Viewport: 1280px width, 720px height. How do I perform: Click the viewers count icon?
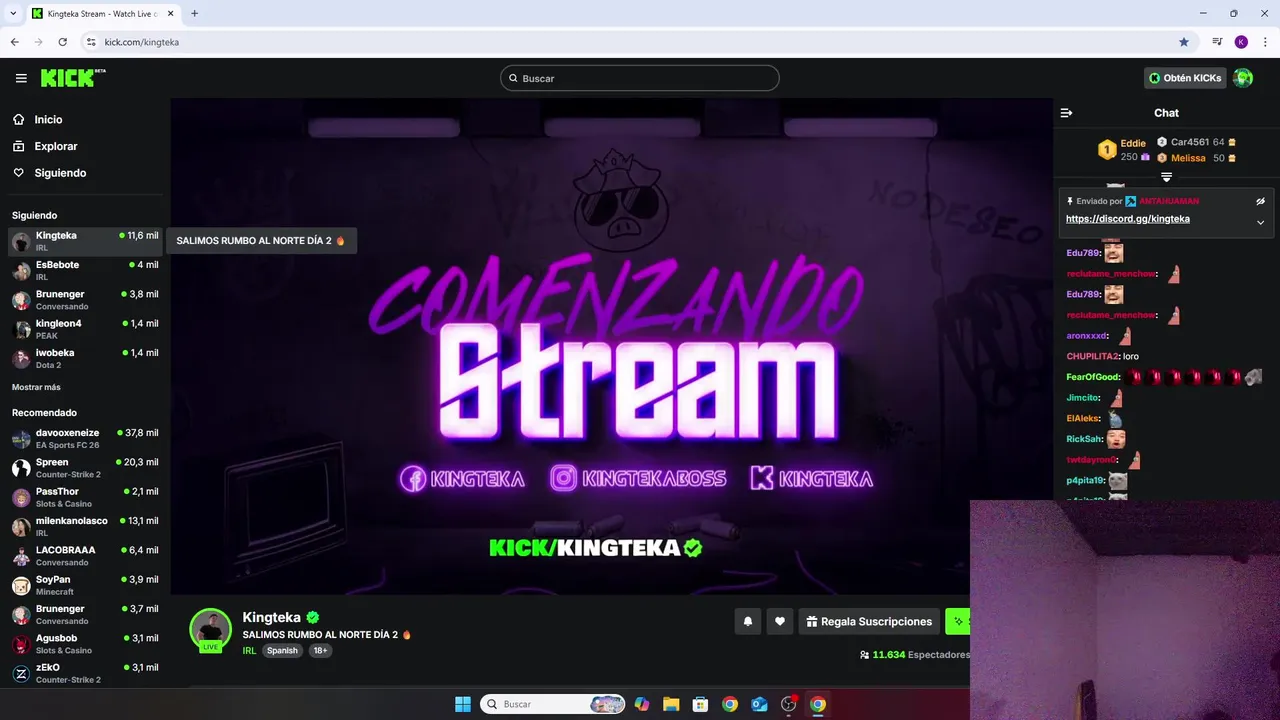coord(864,655)
